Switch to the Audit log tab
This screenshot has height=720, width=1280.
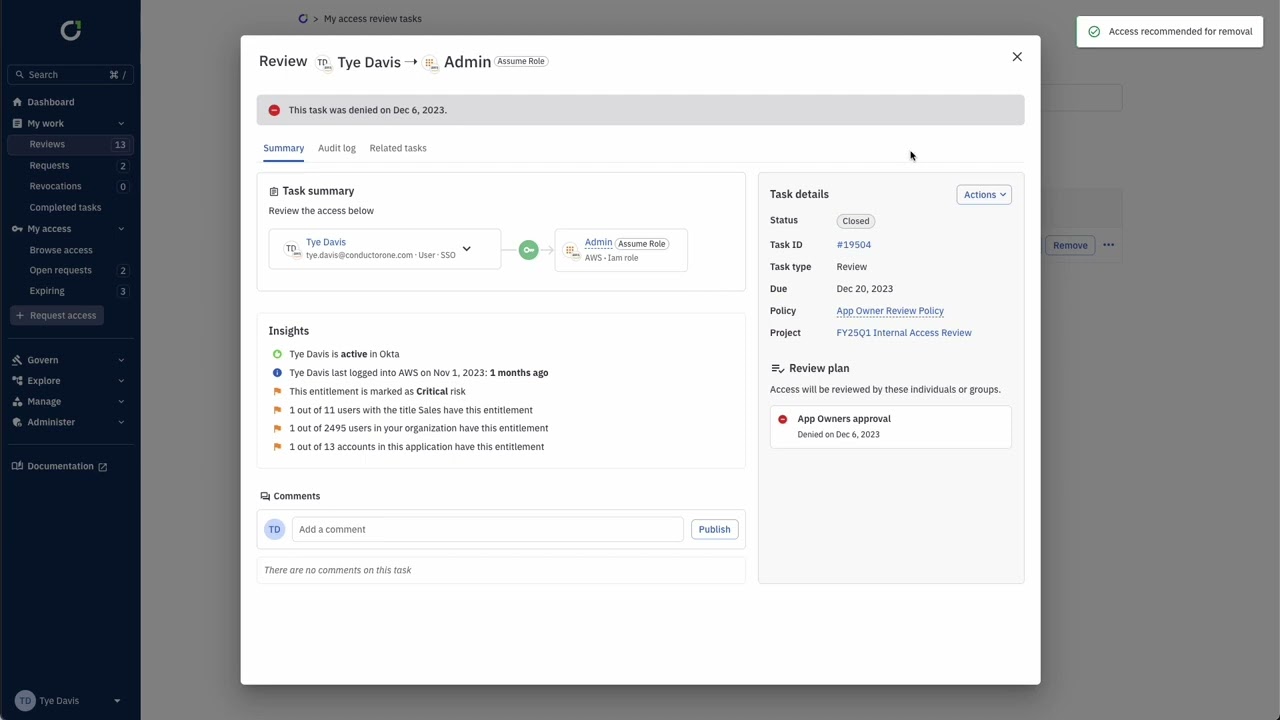[x=336, y=148]
